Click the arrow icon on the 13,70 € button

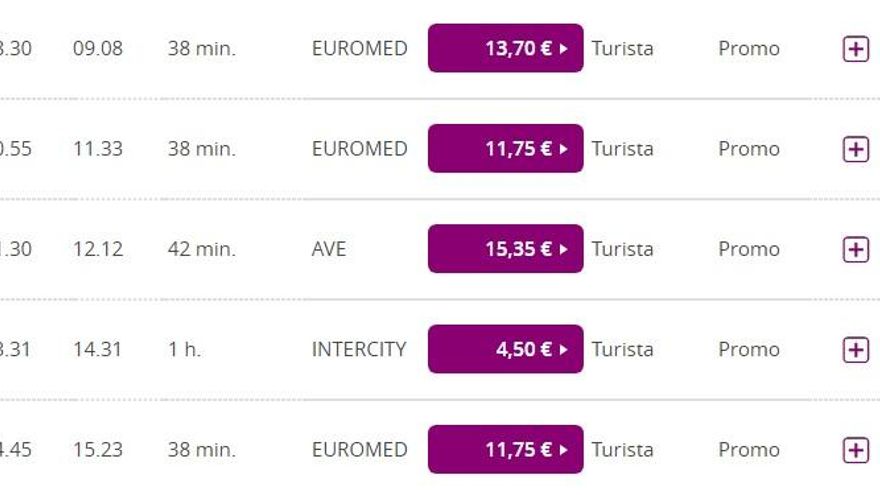pyautogui.click(x=564, y=48)
